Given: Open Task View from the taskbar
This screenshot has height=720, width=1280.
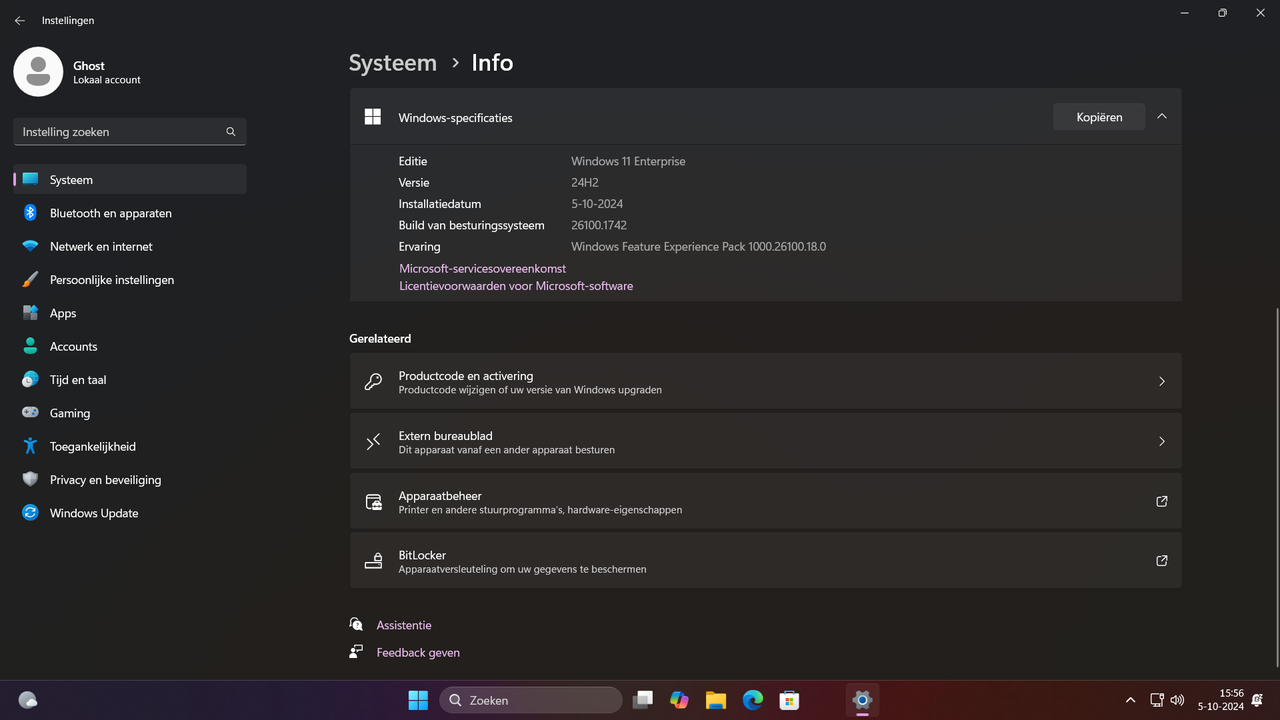Looking at the screenshot, I should coord(643,700).
